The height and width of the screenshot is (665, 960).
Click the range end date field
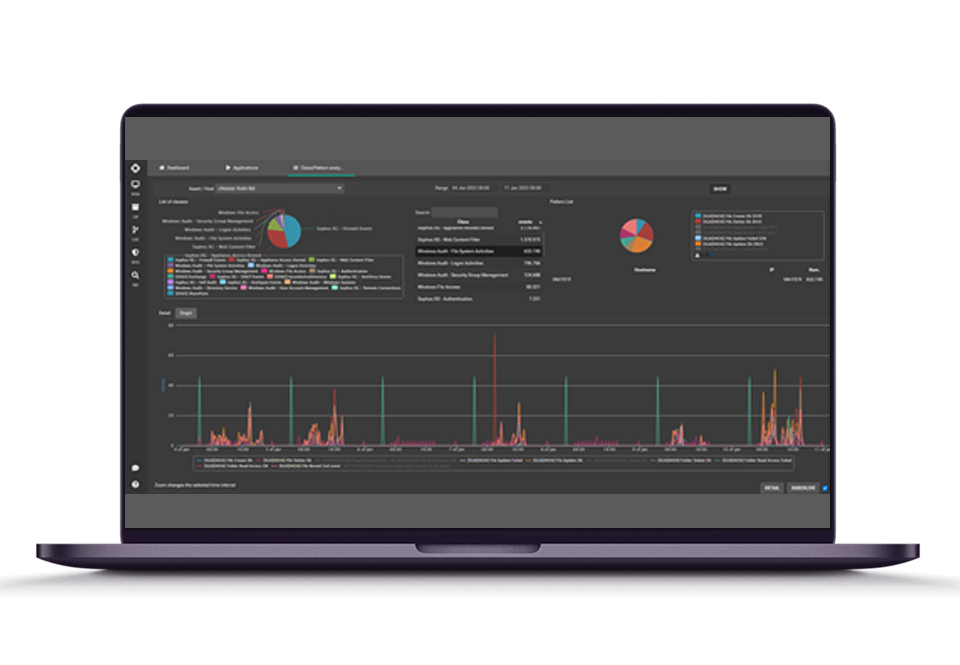click(523, 188)
